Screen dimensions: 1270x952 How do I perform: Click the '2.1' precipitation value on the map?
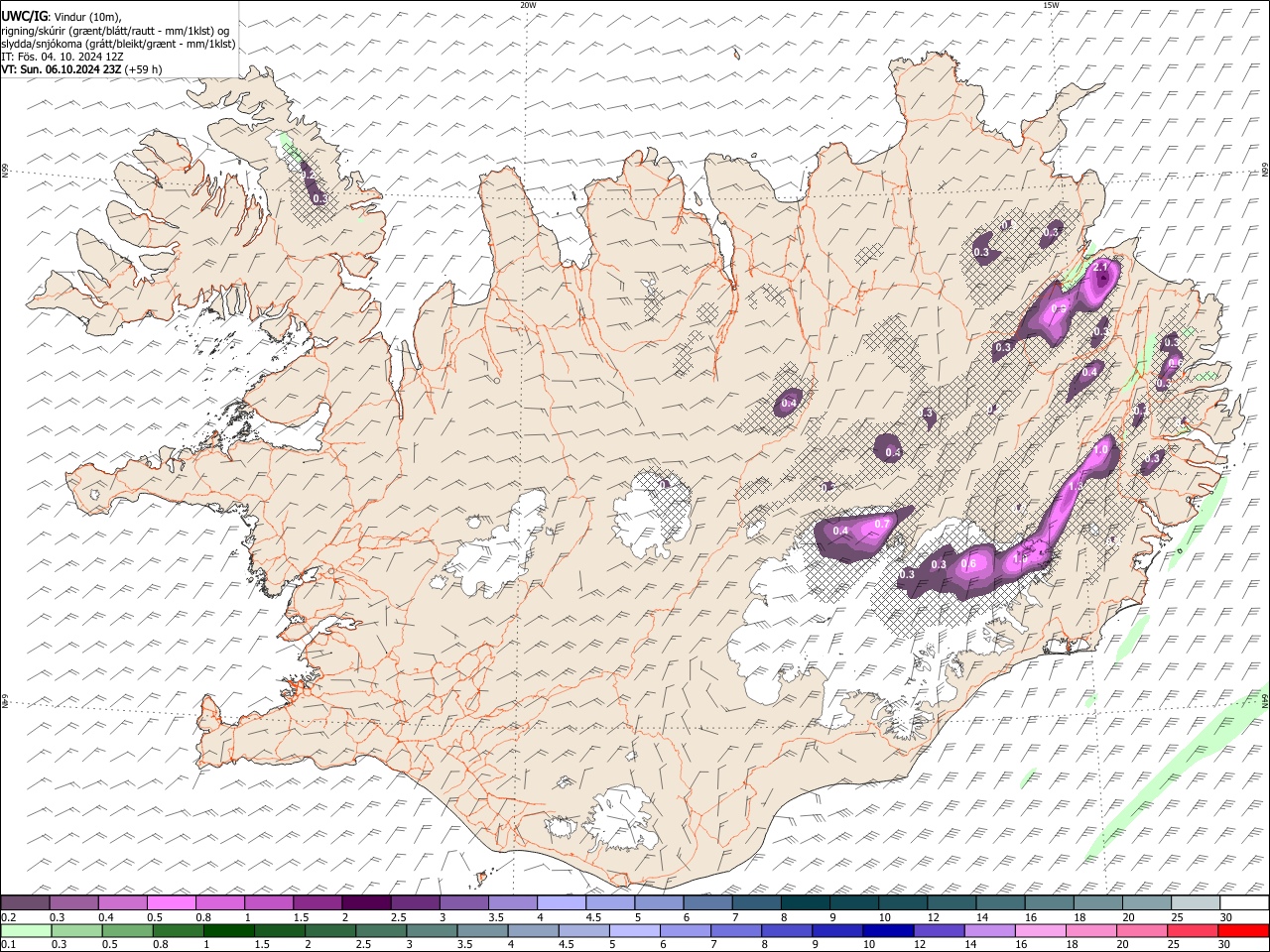(x=1100, y=268)
